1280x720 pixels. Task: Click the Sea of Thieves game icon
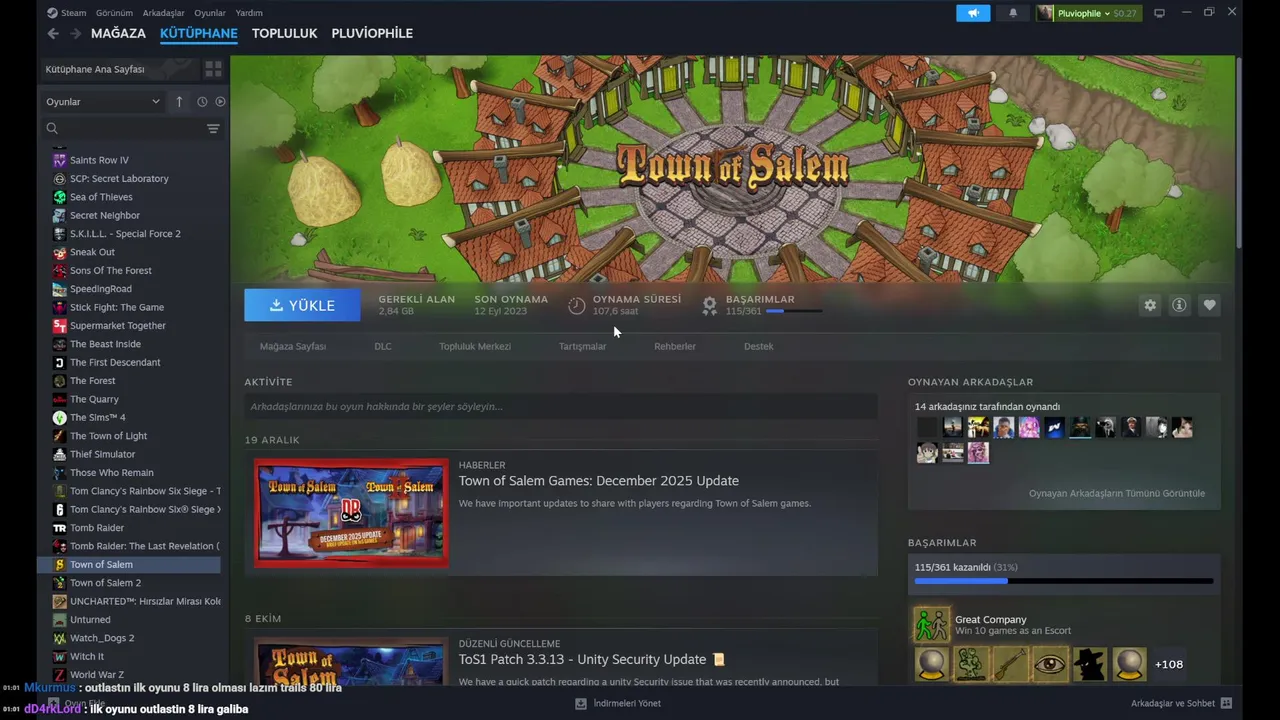(x=59, y=197)
